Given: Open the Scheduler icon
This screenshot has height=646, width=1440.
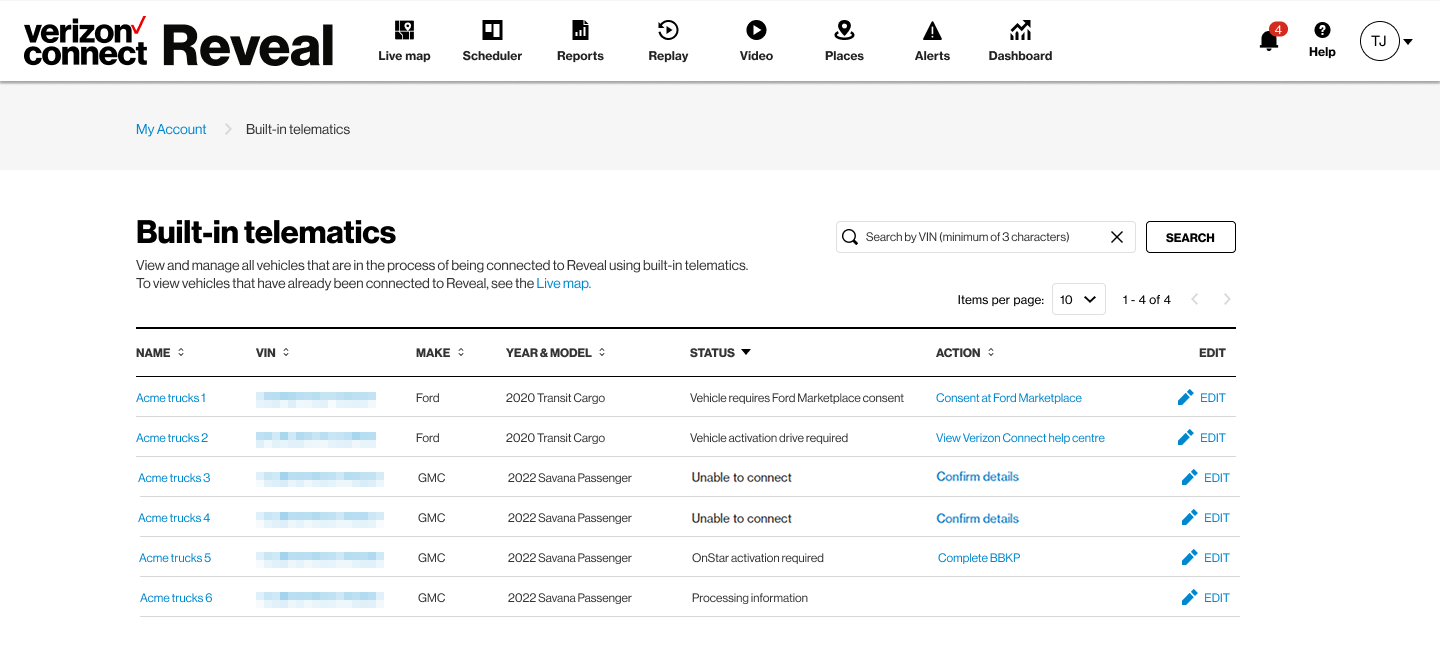Looking at the screenshot, I should click(492, 30).
